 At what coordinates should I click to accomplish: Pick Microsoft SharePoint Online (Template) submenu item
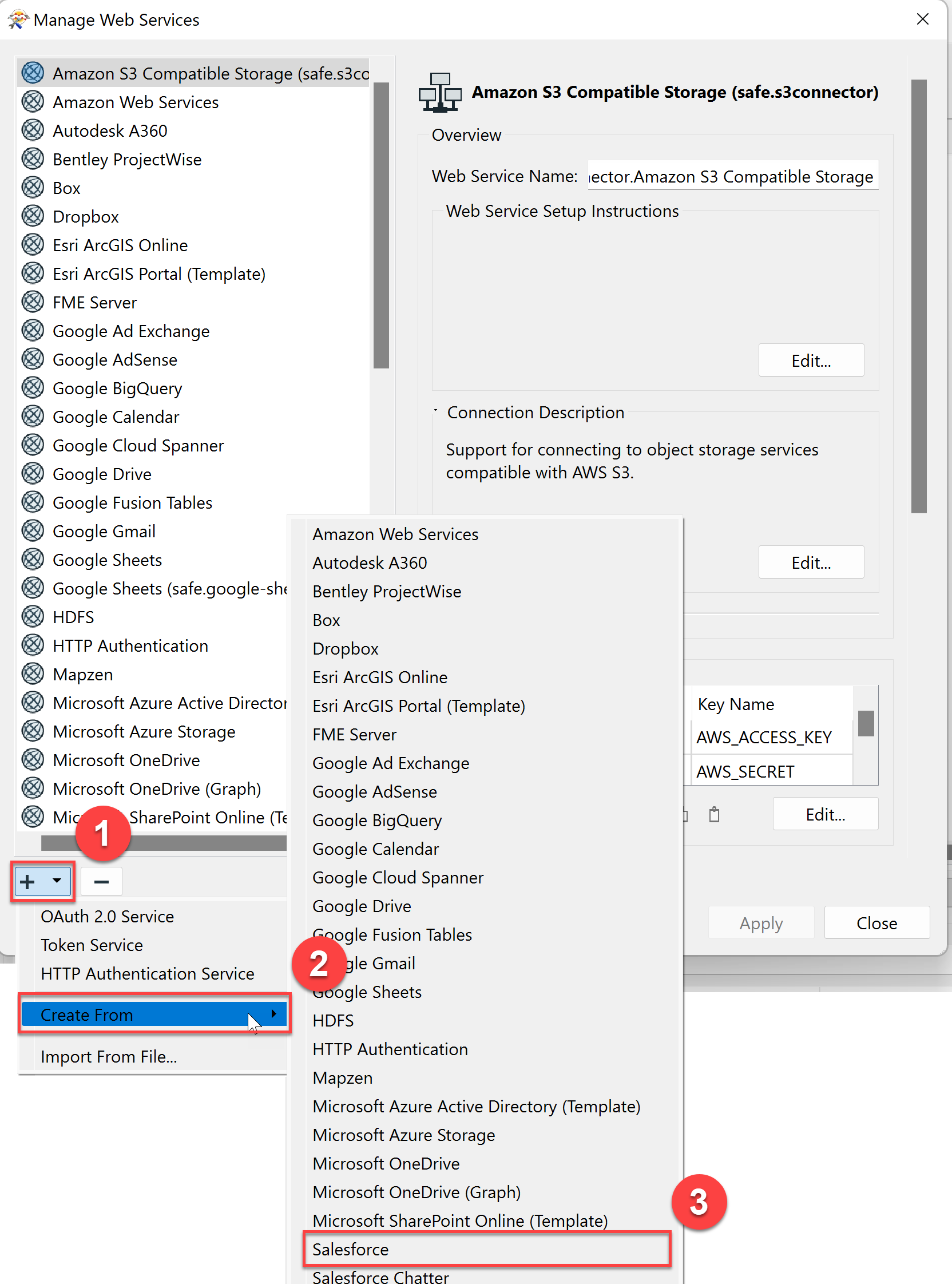460,1220
